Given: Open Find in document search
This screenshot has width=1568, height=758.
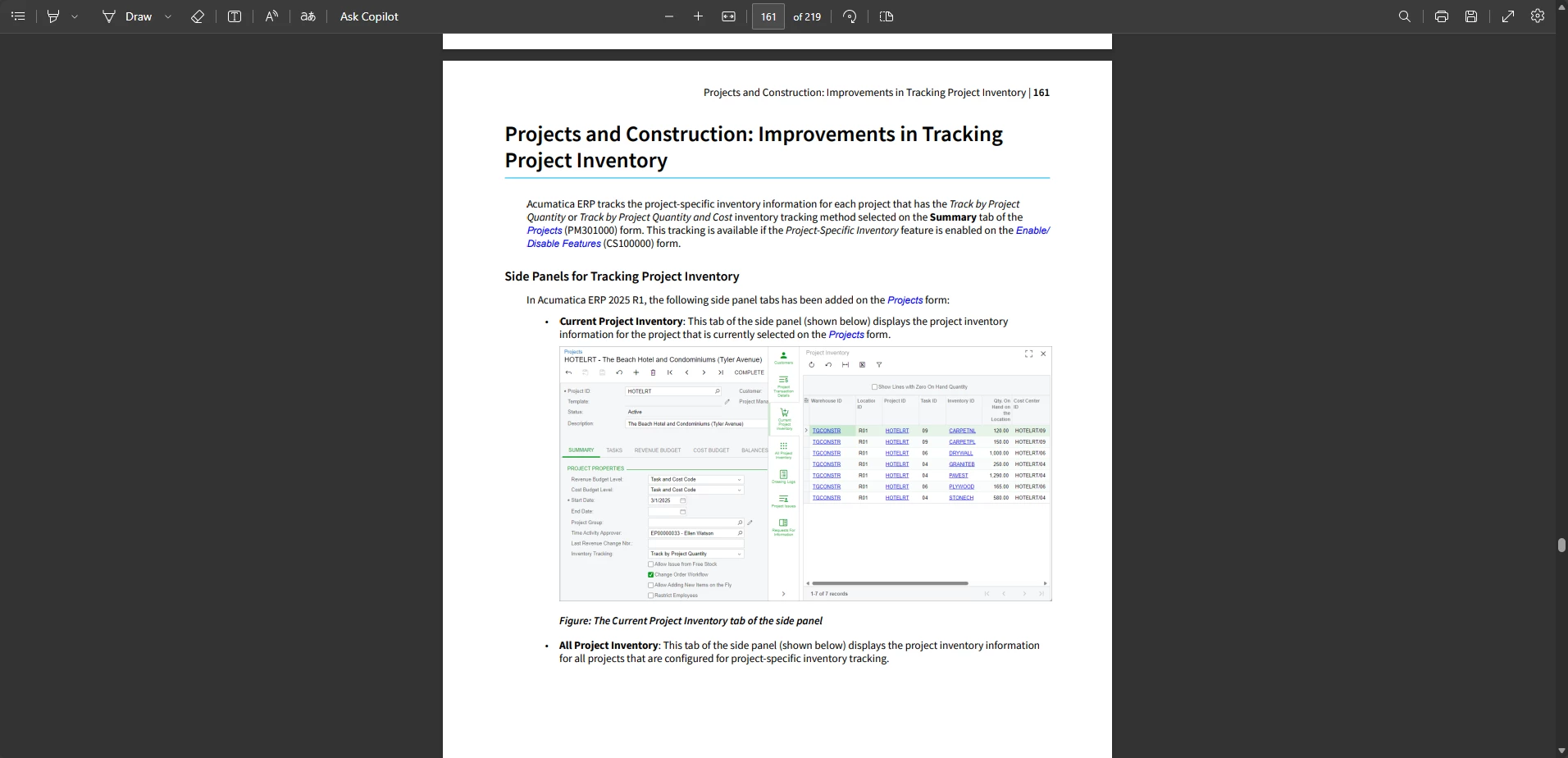Looking at the screenshot, I should [x=1405, y=16].
